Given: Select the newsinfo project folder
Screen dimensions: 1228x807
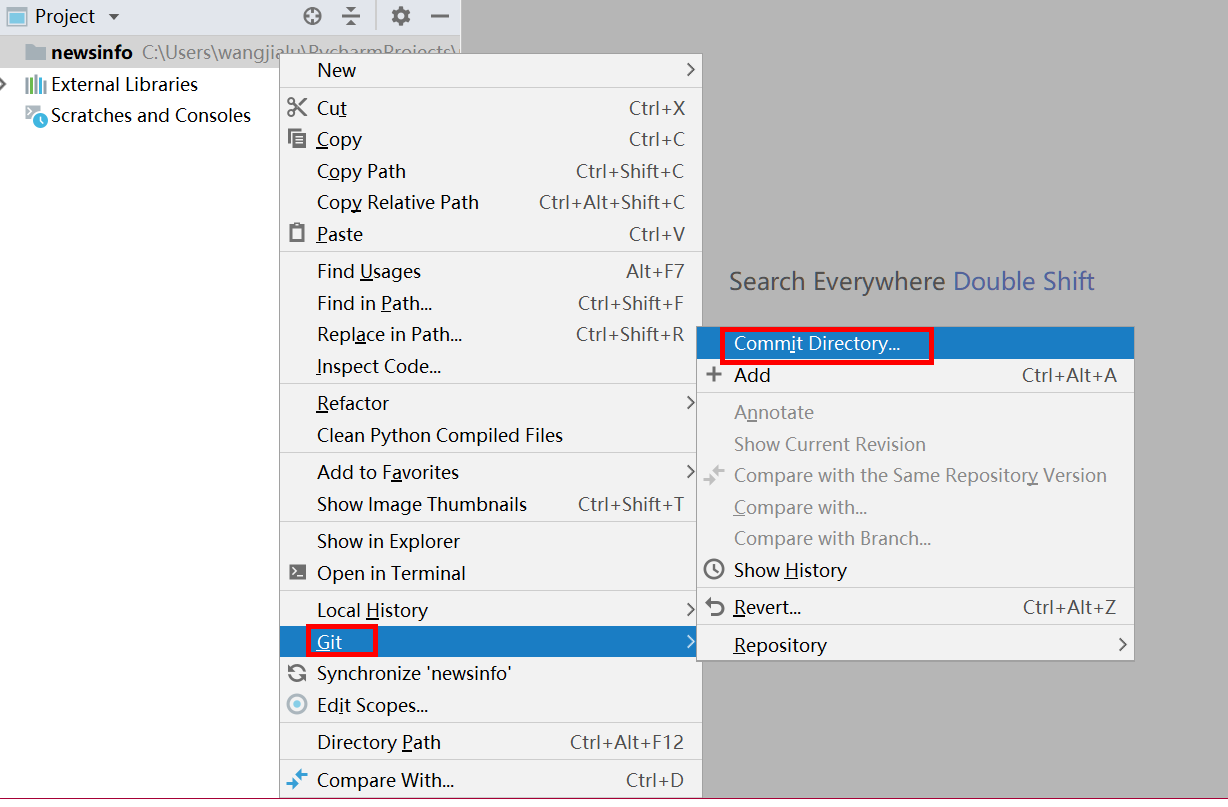Looking at the screenshot, I should (x=92, y=53).
